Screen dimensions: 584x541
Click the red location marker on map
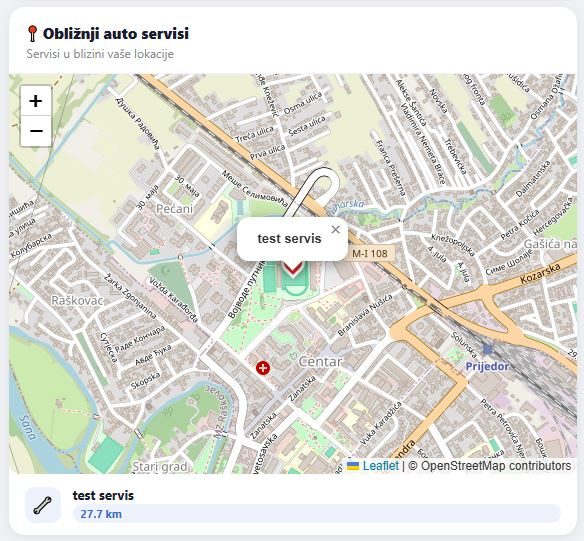[293, 269]
